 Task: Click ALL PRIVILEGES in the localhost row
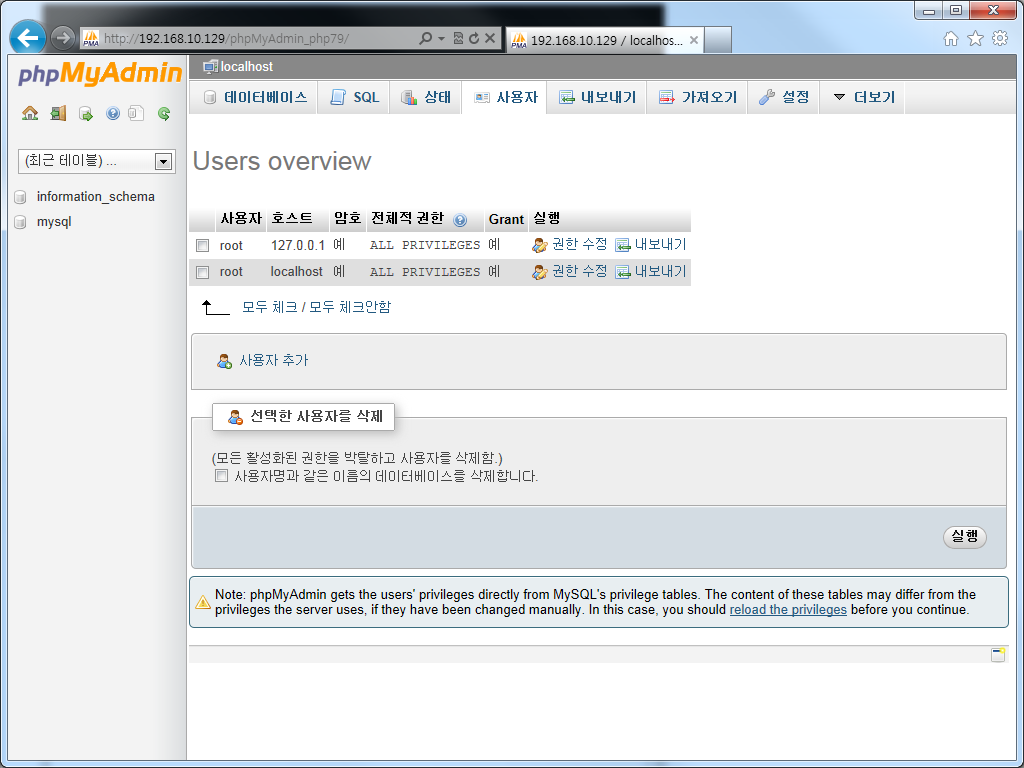[x=425, y=272]
